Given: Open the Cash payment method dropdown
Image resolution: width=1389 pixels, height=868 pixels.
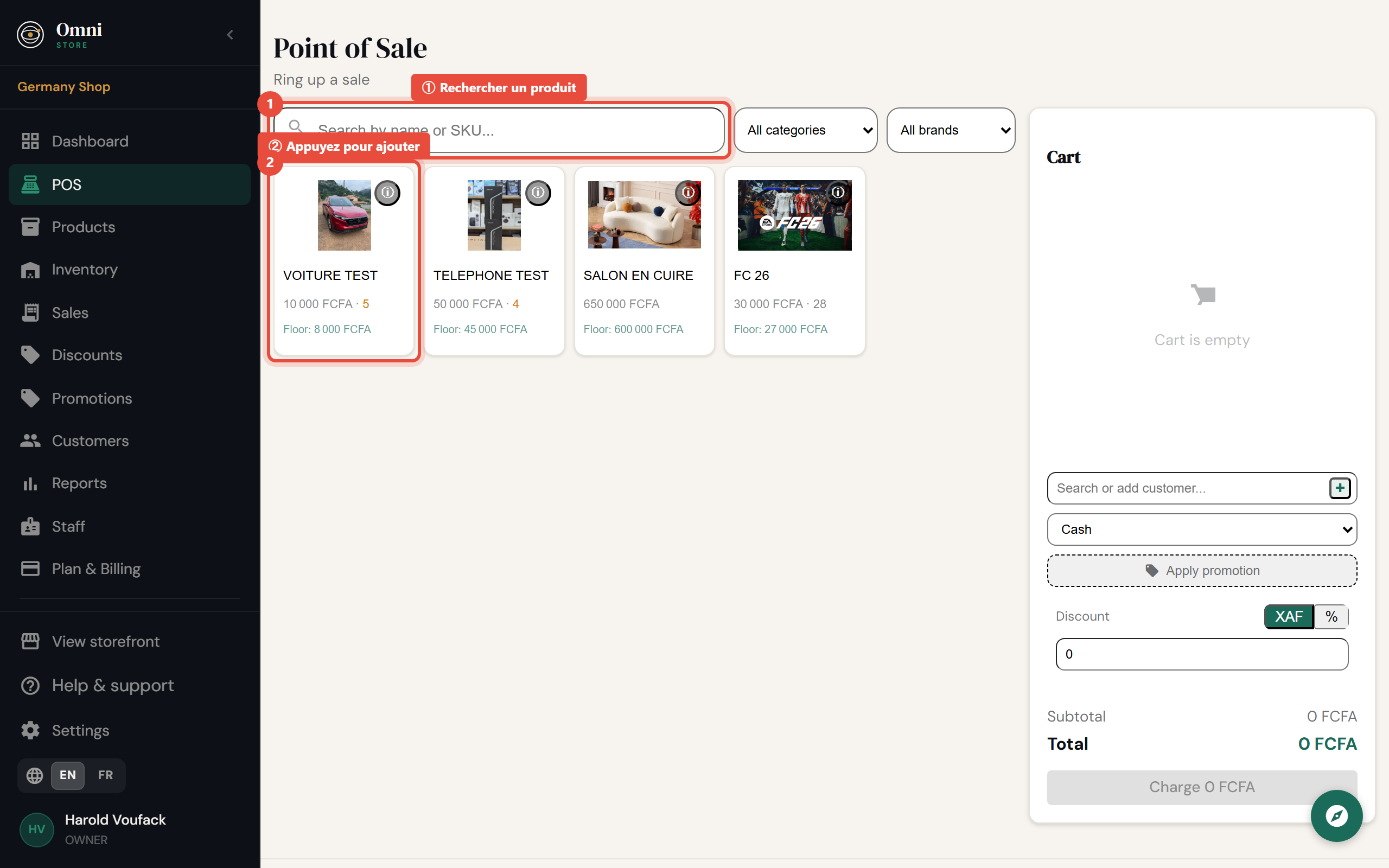Looking at the screenshot, I should point(1202,529).
